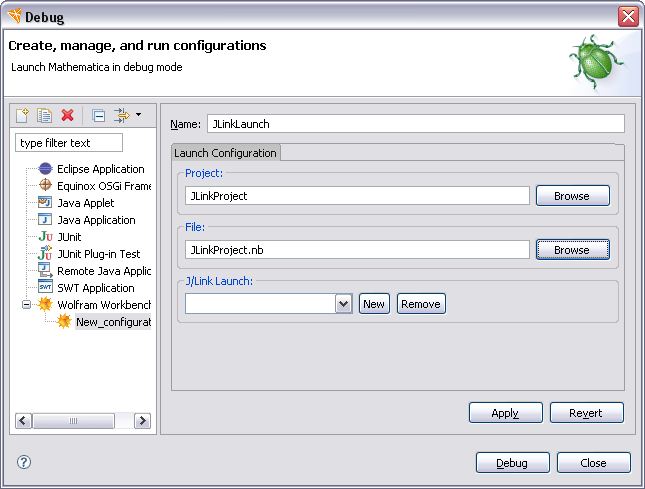Click the JUnit icon in the tree
645x489 pixels.
tap(45, 237)
